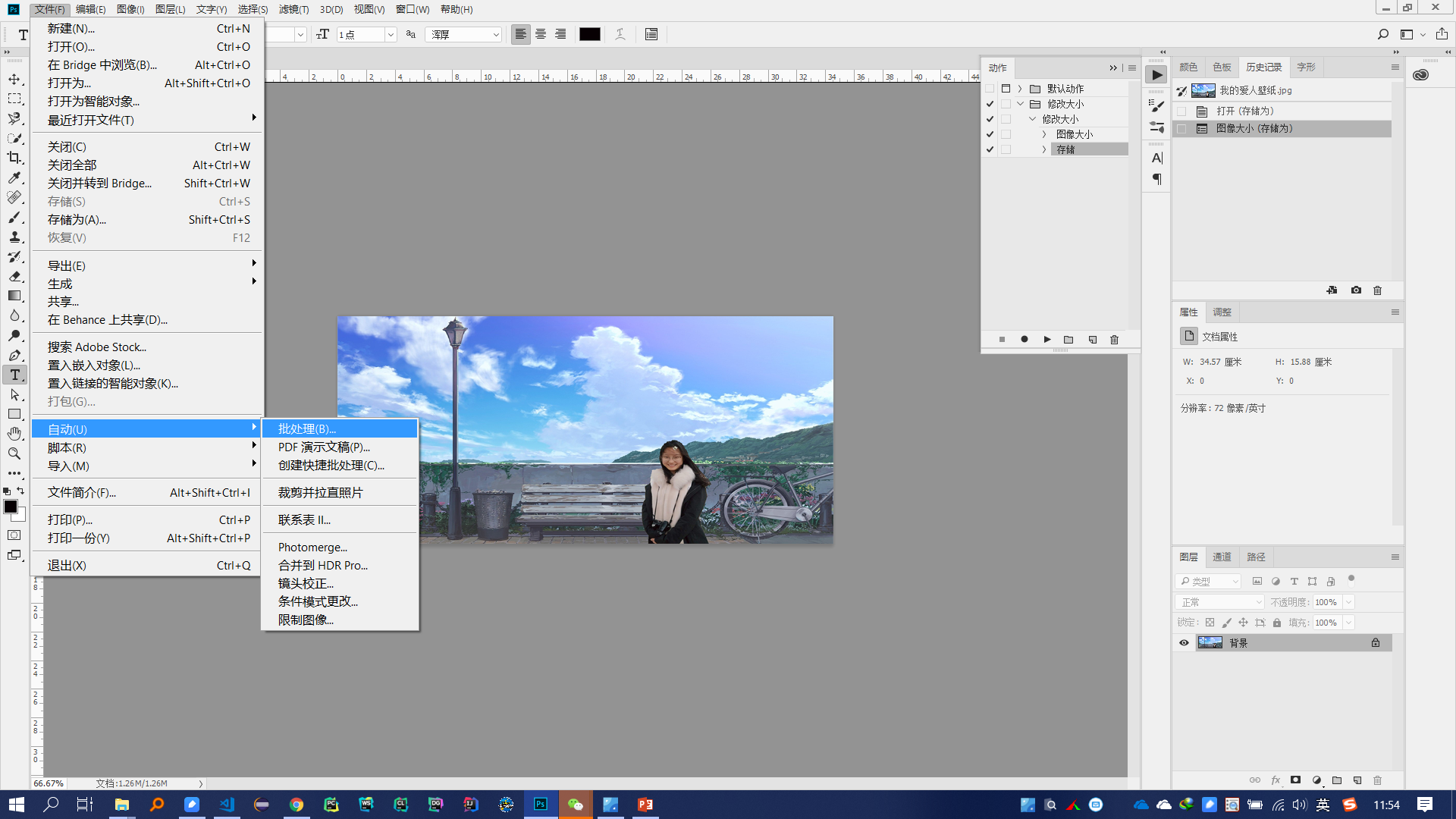Select the Hand tool
The width and height of the screenshot is (1456, 819).
(14, 434)
